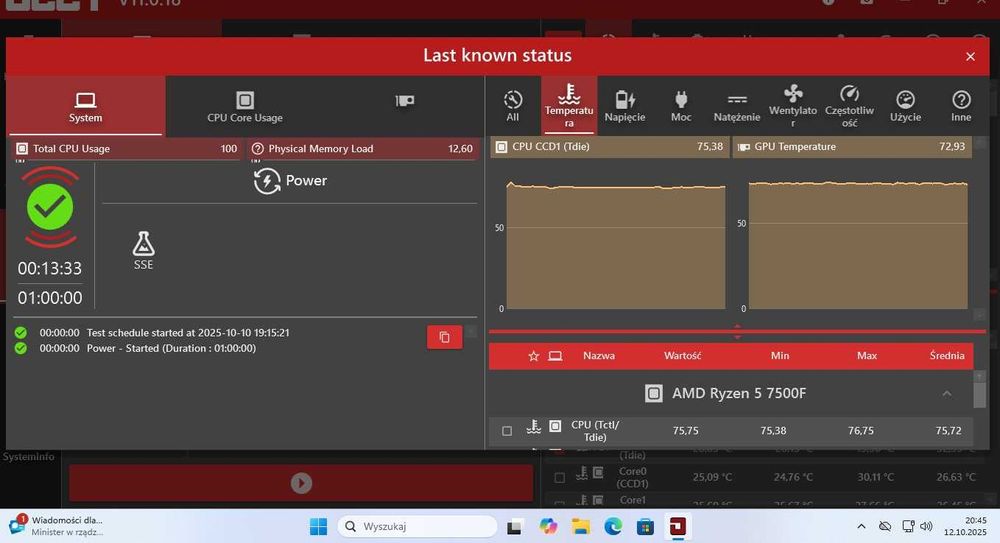Open Microsoft Edge from the taskbar
Image resolution: width=1000 pixels, height=543 pixels.
613,526
